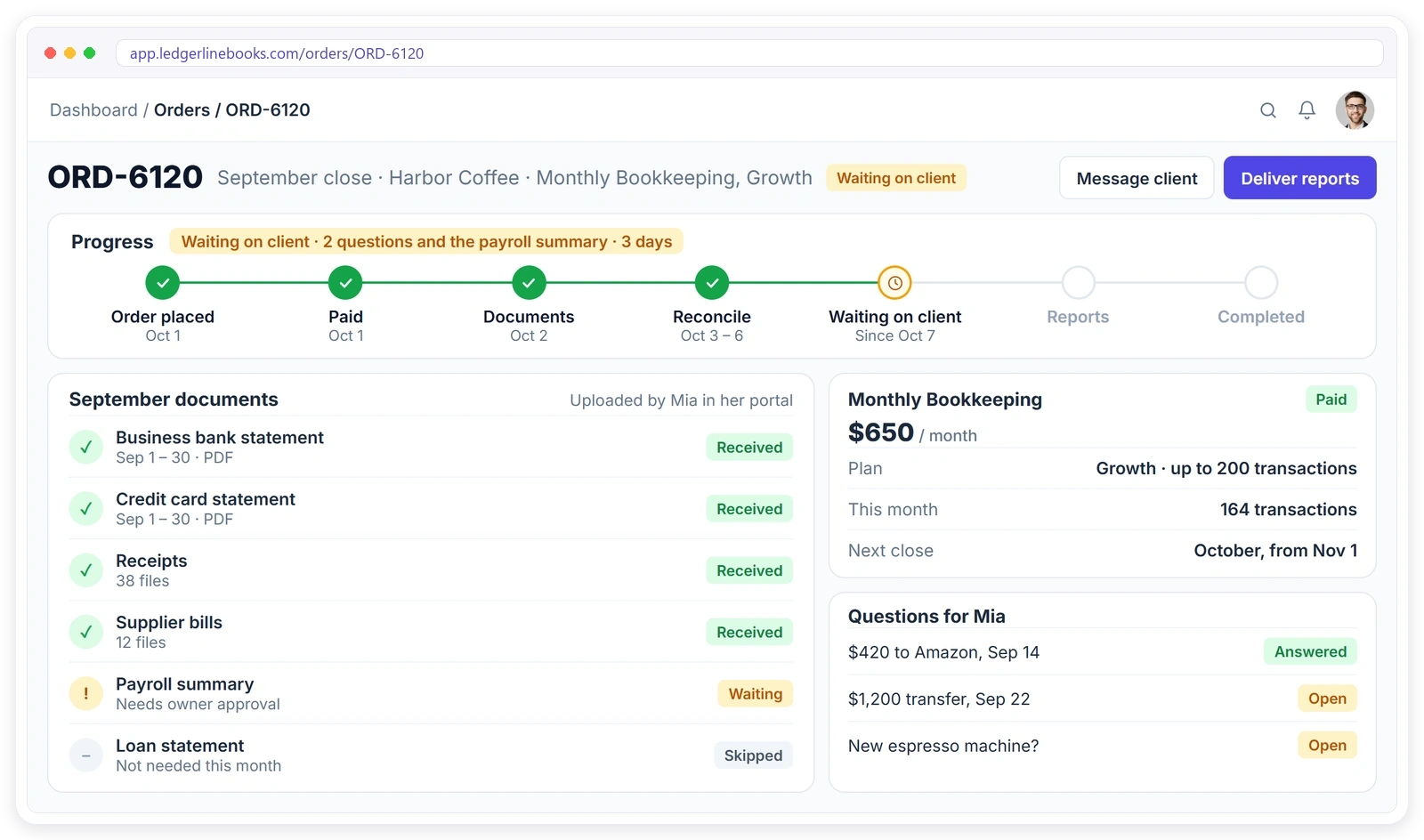Click the Payroll summary warning icon
The width and height of the screenshot is (1424, 840).
click(86, 694)
